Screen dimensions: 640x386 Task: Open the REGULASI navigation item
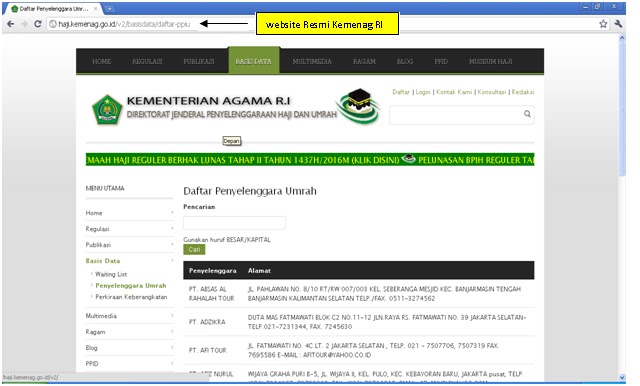147,62
